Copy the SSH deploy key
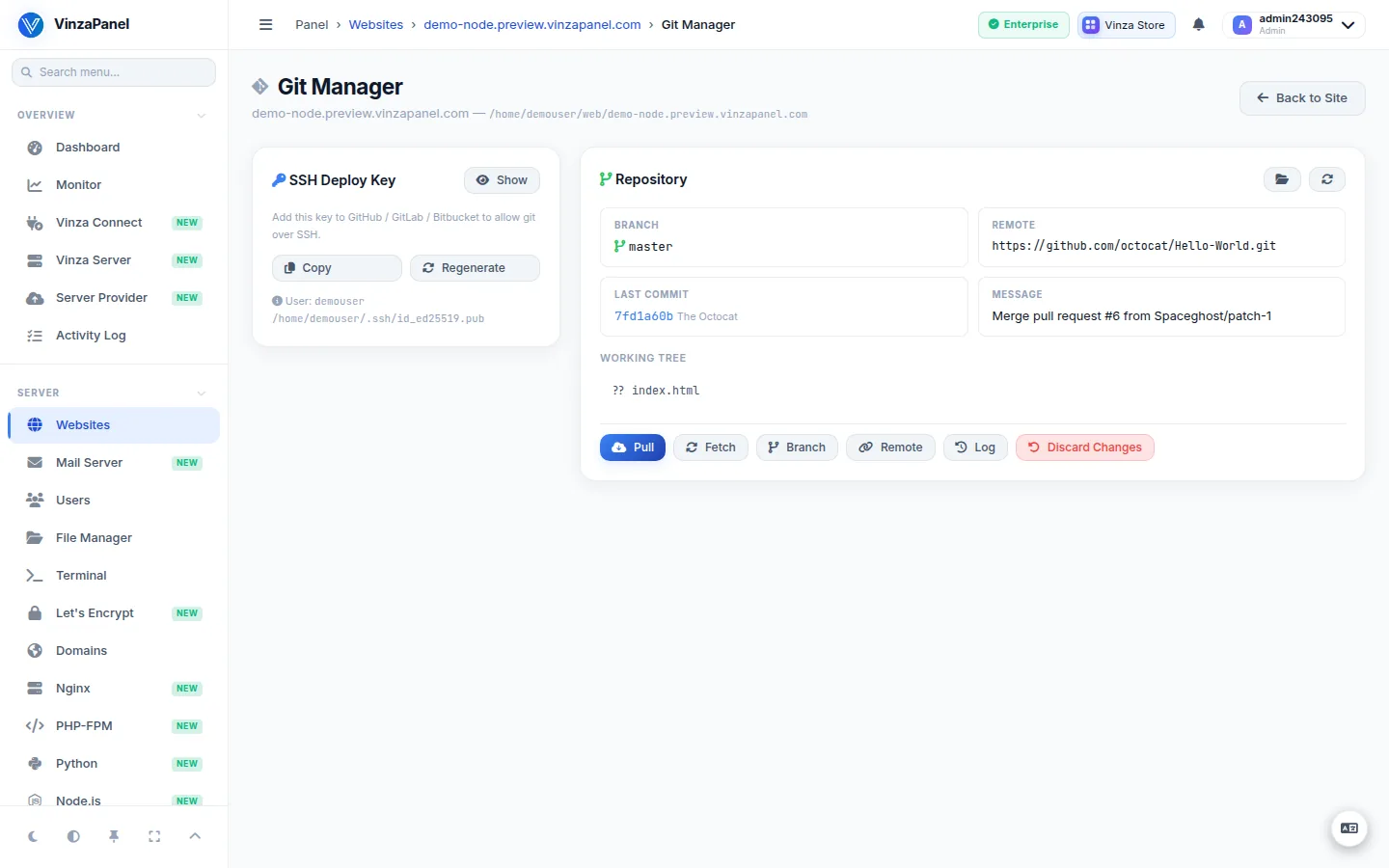Image resolution: width=1389 pixels, height=868 pixels. (337, 268)
